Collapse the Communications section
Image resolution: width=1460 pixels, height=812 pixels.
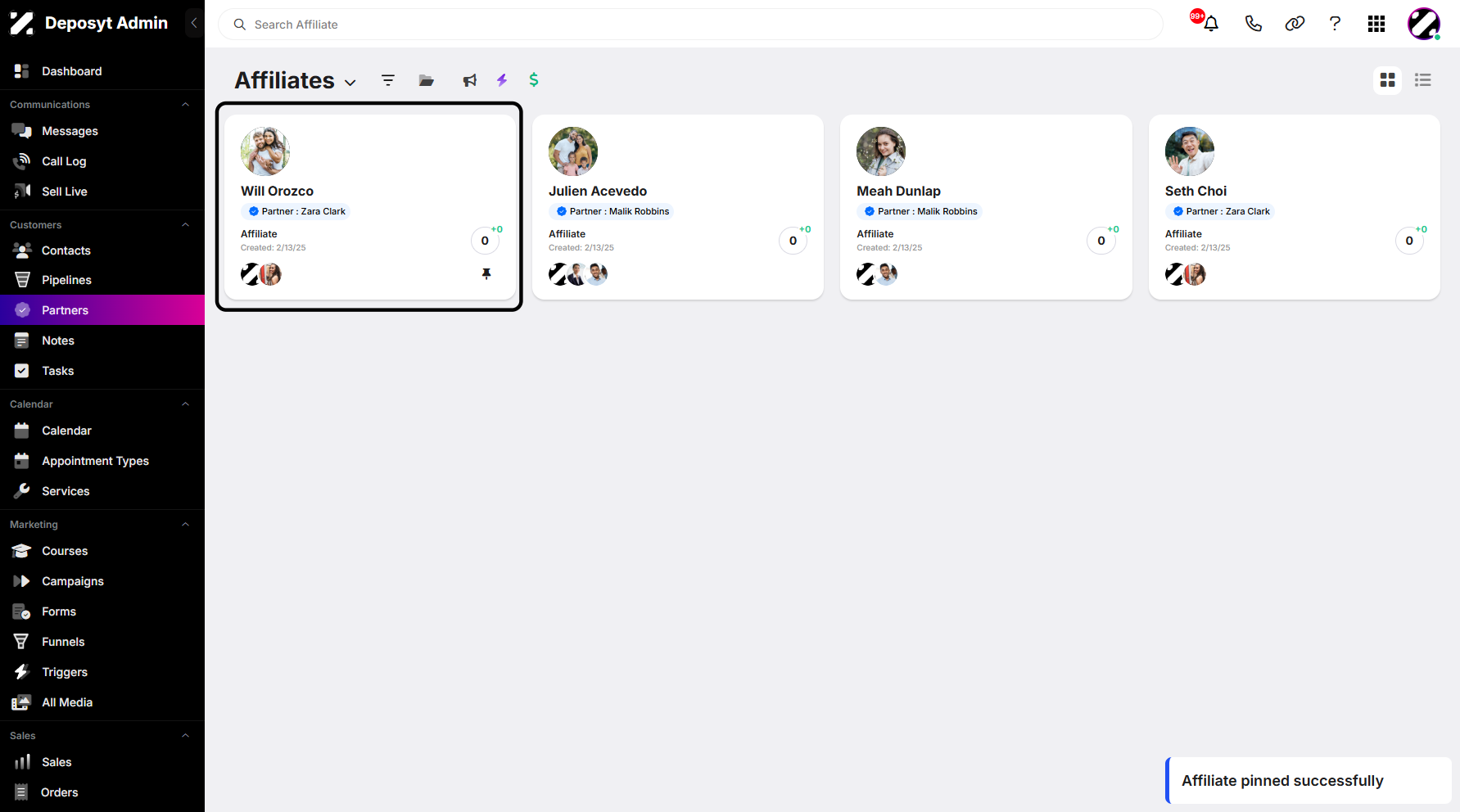(185, 105)
